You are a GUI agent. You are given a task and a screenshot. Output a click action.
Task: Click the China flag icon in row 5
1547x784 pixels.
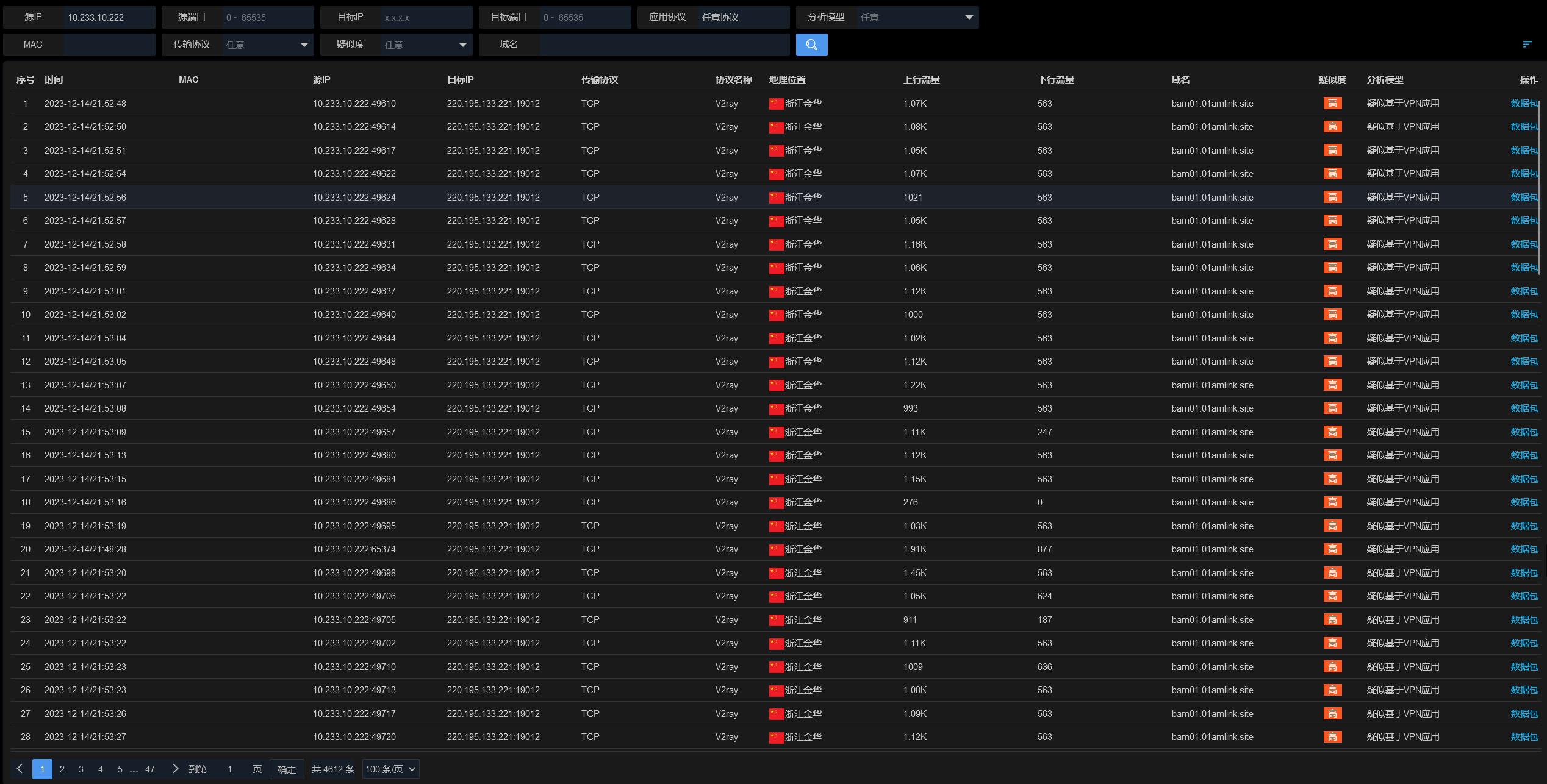[776, 198]
